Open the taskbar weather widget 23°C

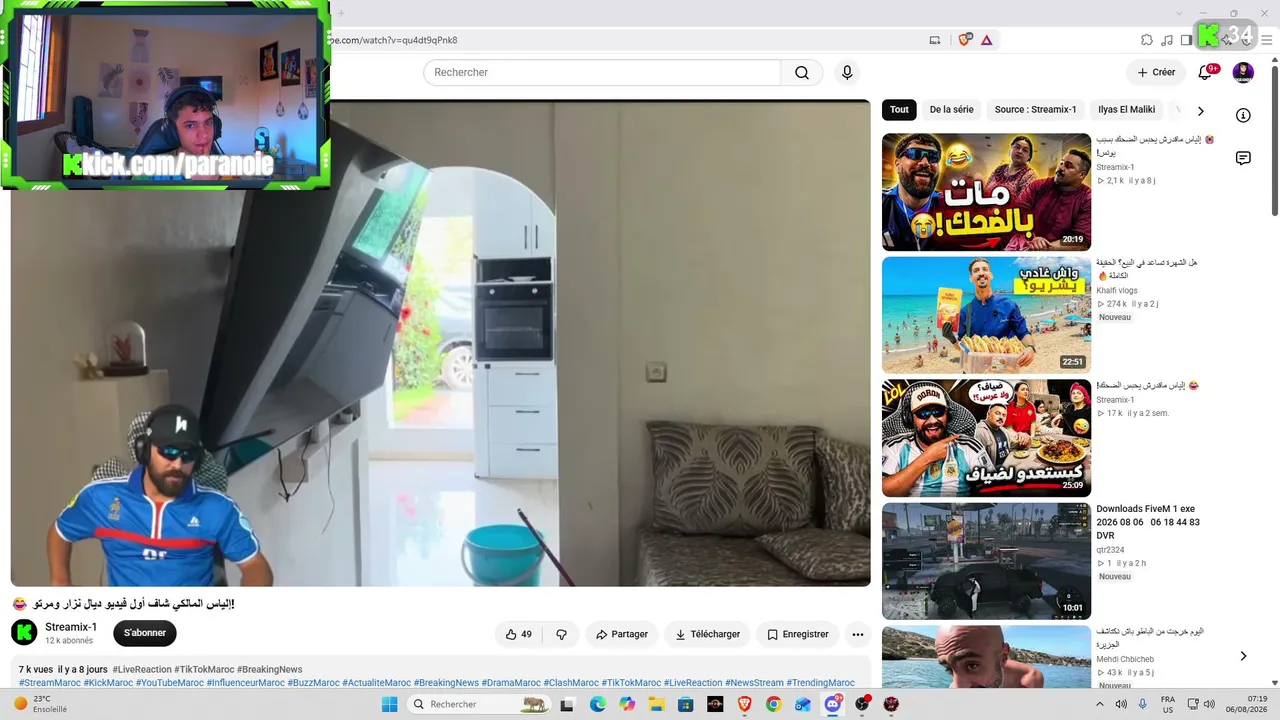(40, 704)
